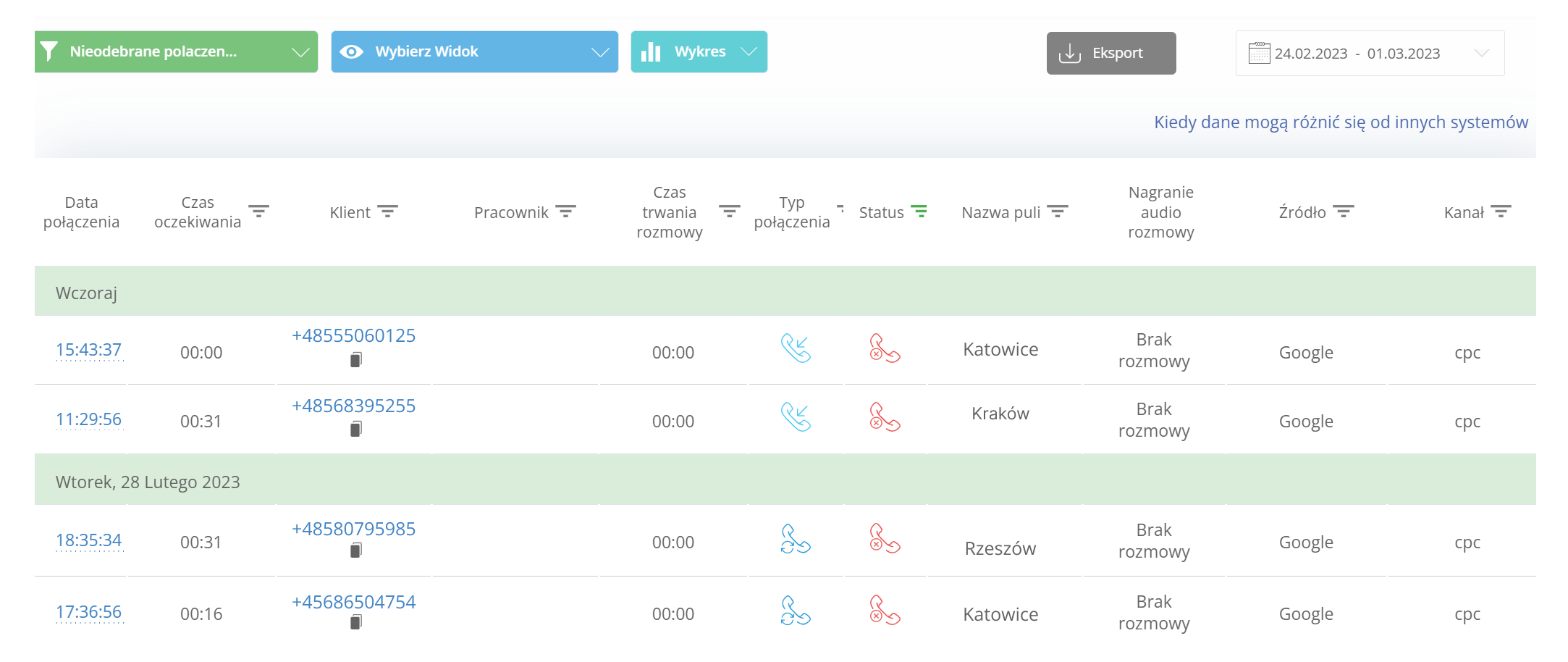Filter by Kanał column

[1501, 211]
